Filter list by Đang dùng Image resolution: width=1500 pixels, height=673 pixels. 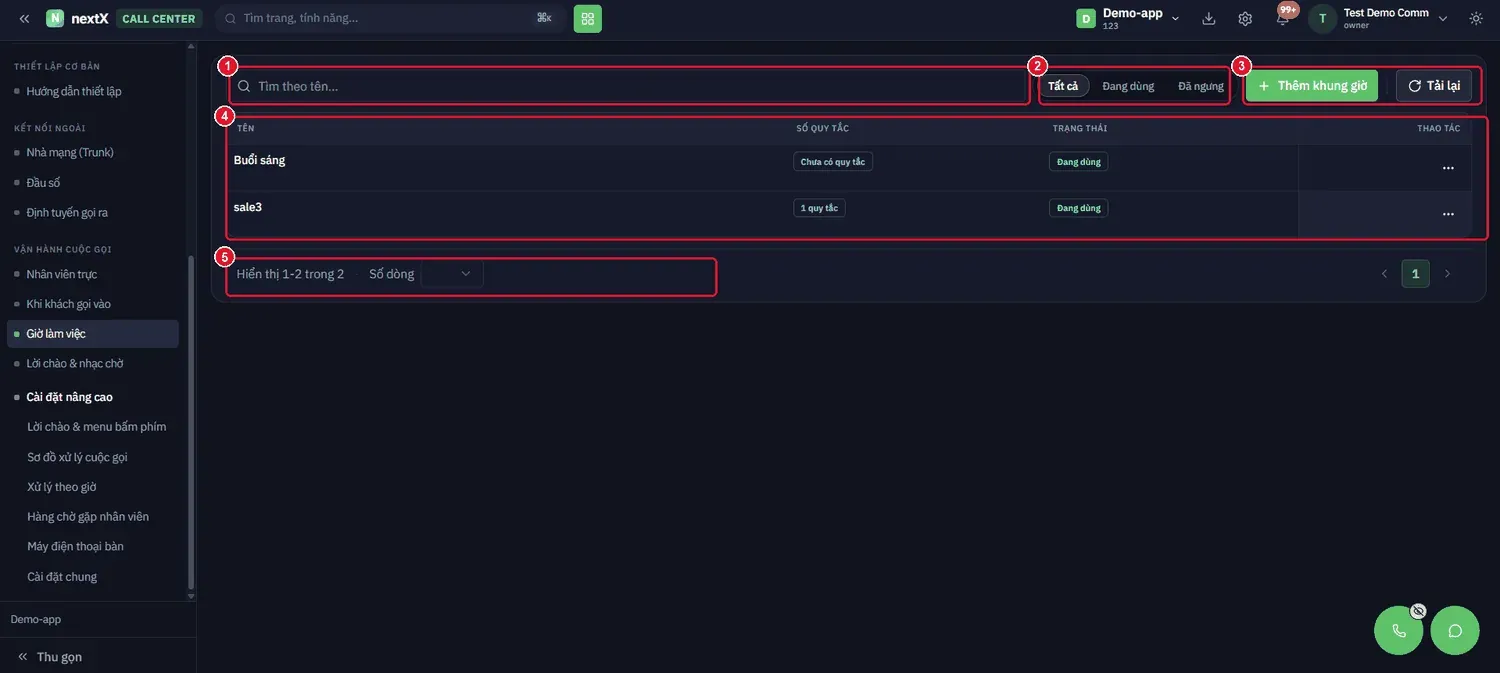tap(1128, 86)
